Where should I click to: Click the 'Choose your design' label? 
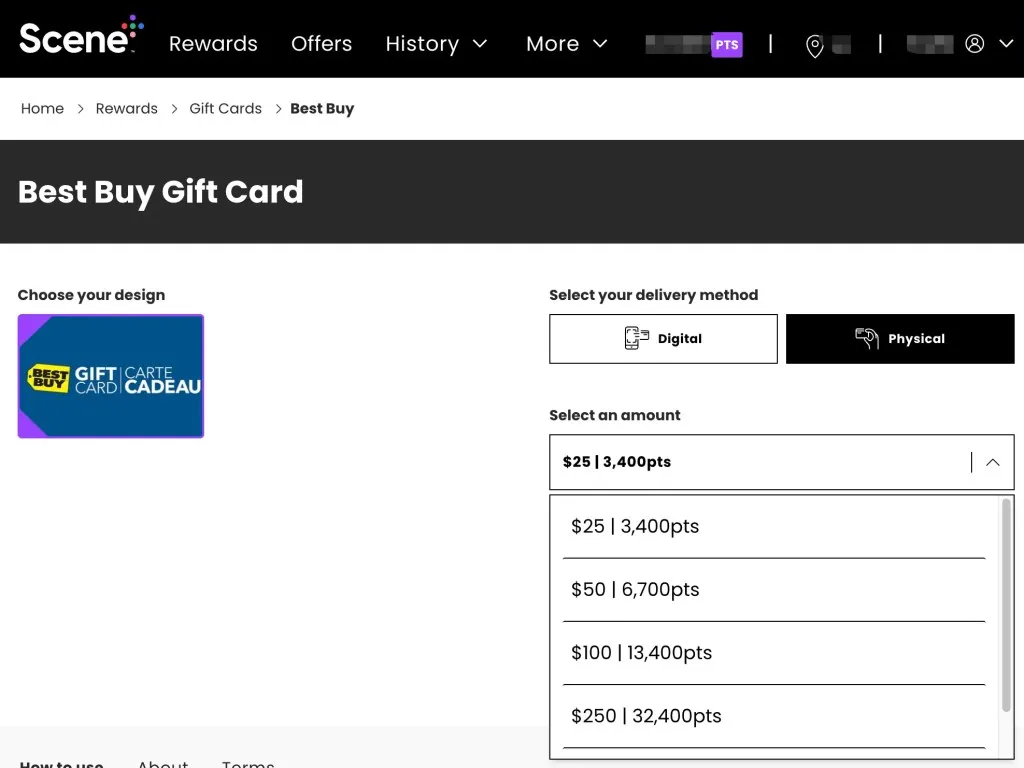(x=91, y=295)
